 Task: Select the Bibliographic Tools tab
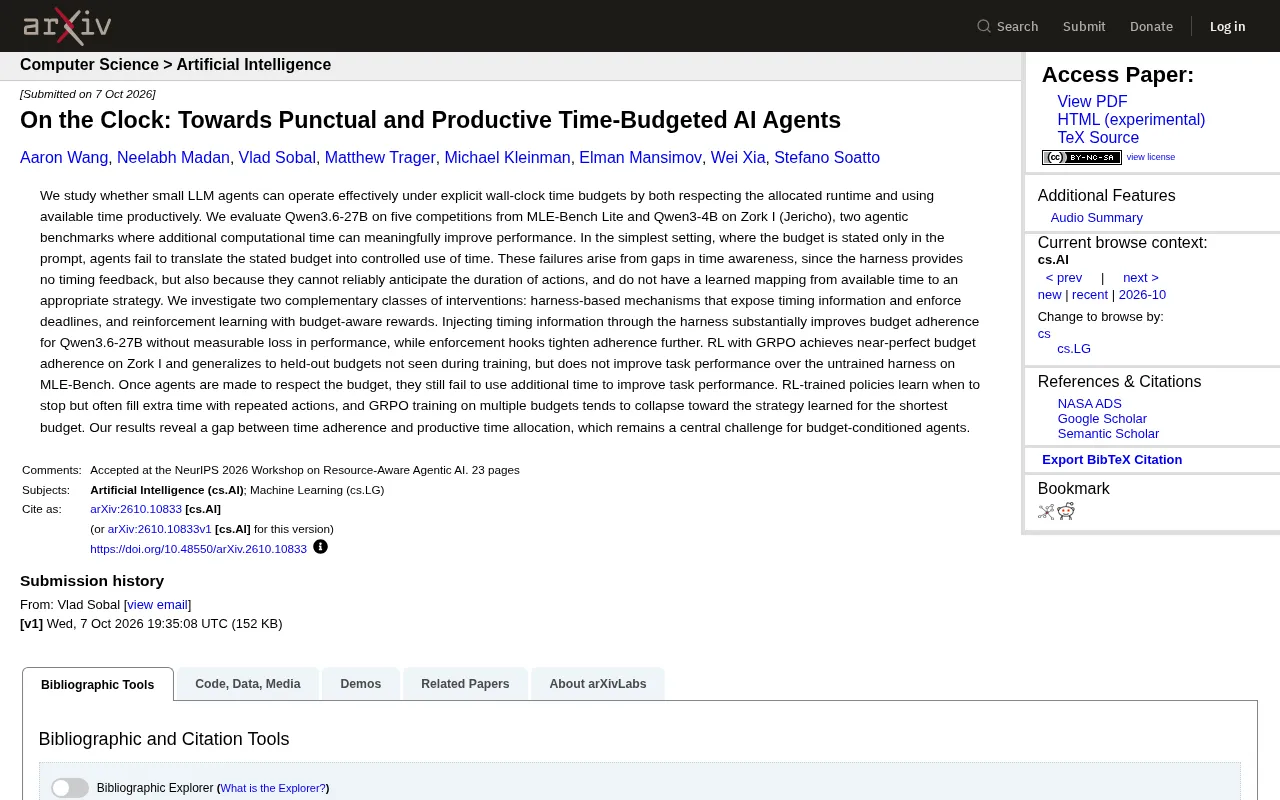point(98,685)
